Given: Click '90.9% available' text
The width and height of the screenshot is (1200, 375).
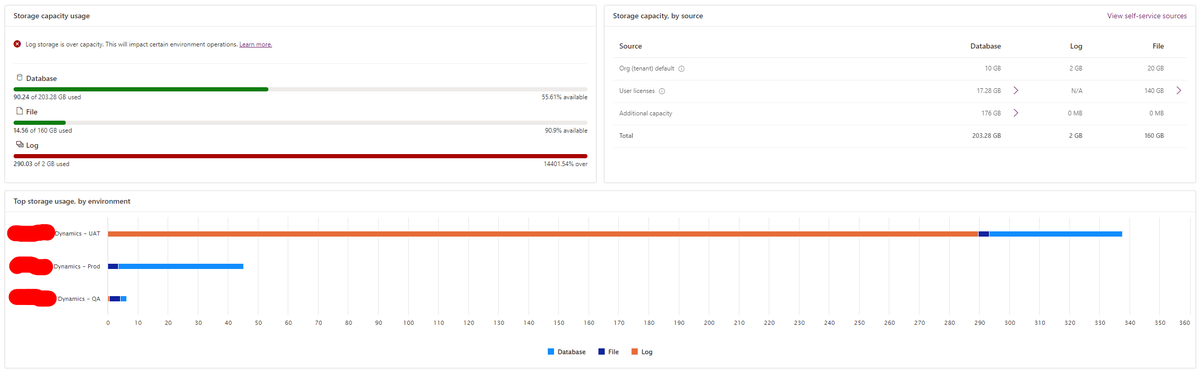Looking at the screenshot, I should coord(566,130).
